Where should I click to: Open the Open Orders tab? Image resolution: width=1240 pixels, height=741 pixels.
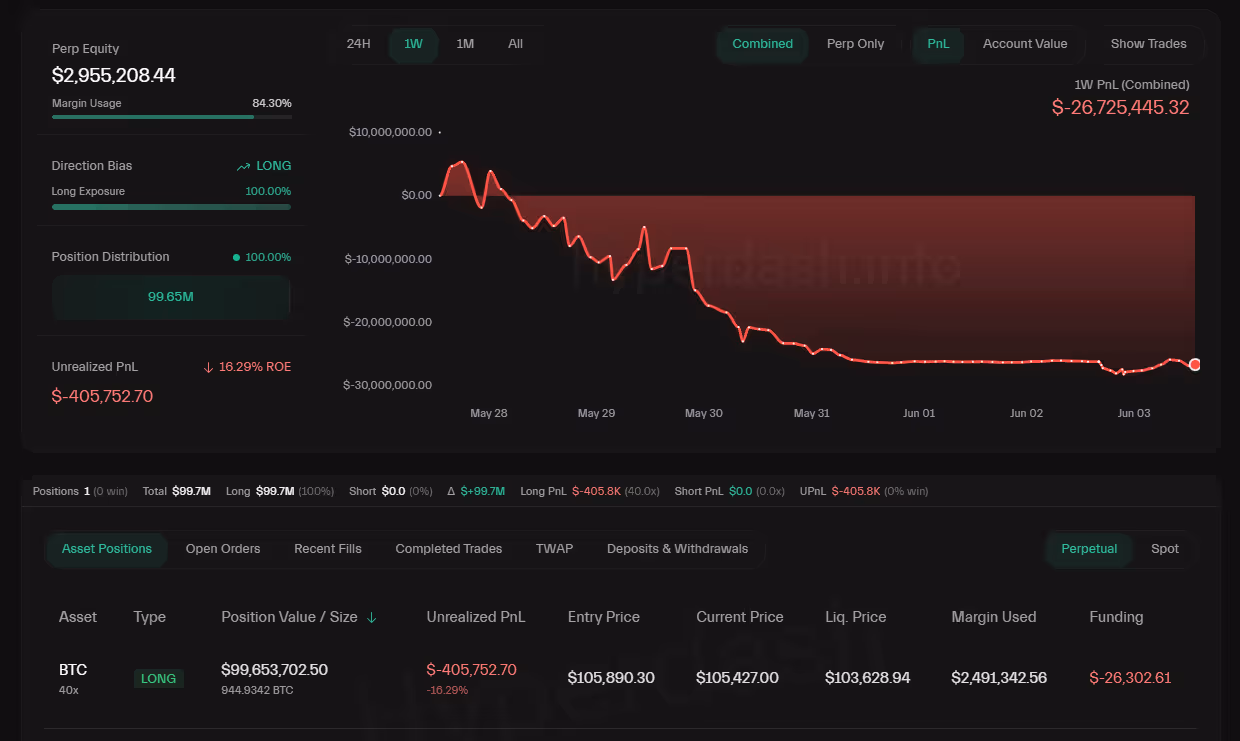click(223, 548)
